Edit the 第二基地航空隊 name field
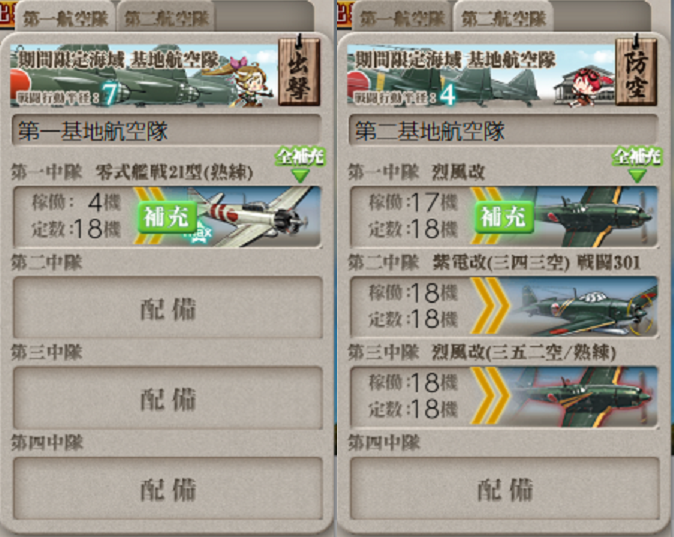This screenshot has height=537, width=674. pyautogui.click(x=504, y=130)
